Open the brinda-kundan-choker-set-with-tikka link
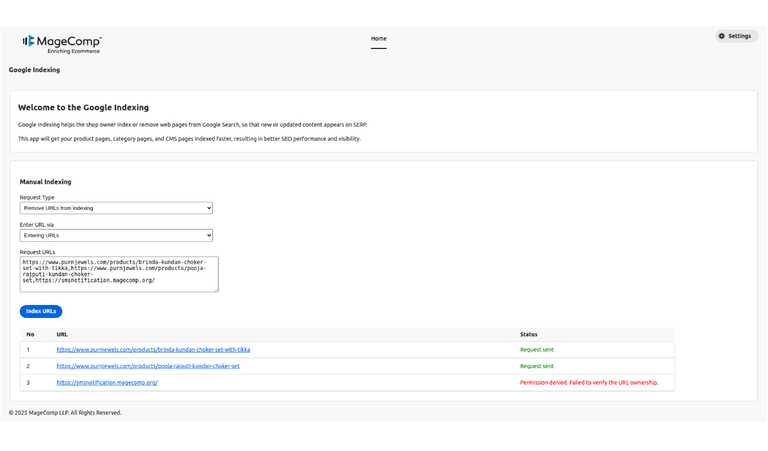768x451 pixels. pos(153,350)
